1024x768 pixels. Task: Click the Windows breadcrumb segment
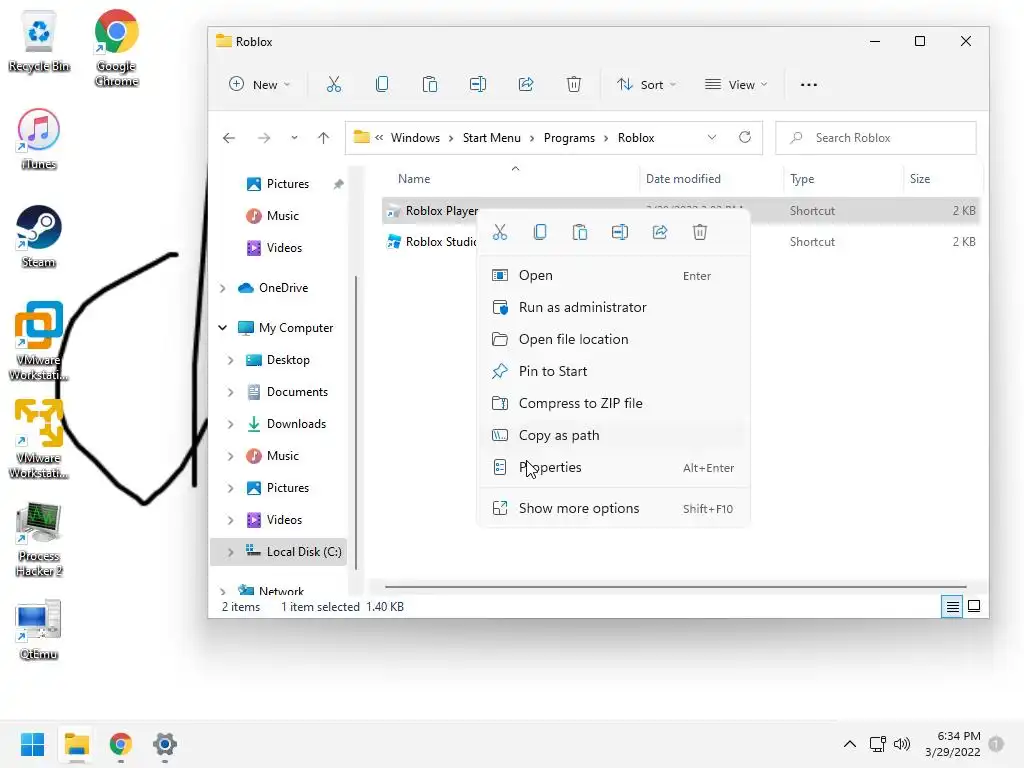click(415, 138)
